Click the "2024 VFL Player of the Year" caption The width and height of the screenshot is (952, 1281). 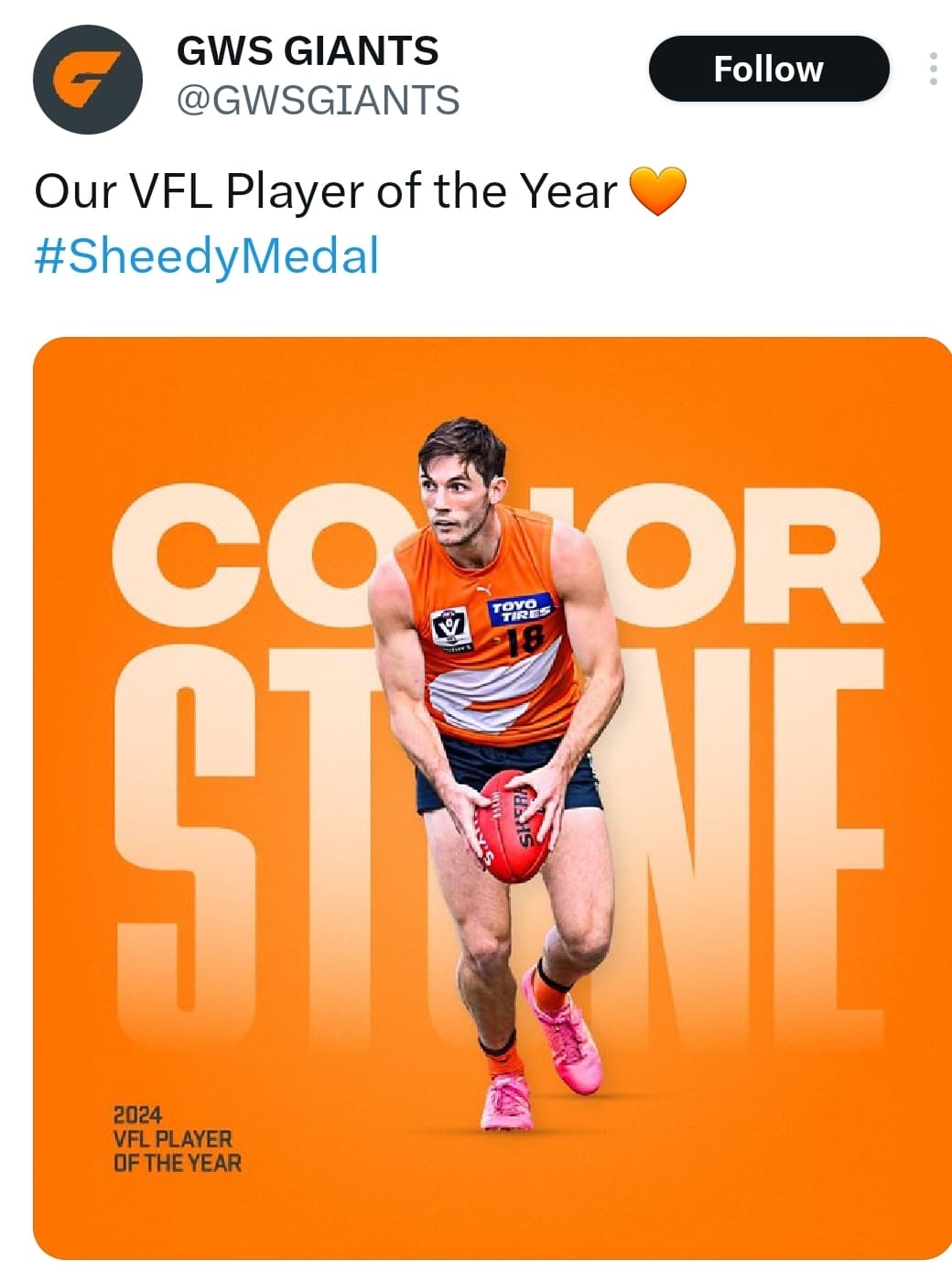(177, 1139)
